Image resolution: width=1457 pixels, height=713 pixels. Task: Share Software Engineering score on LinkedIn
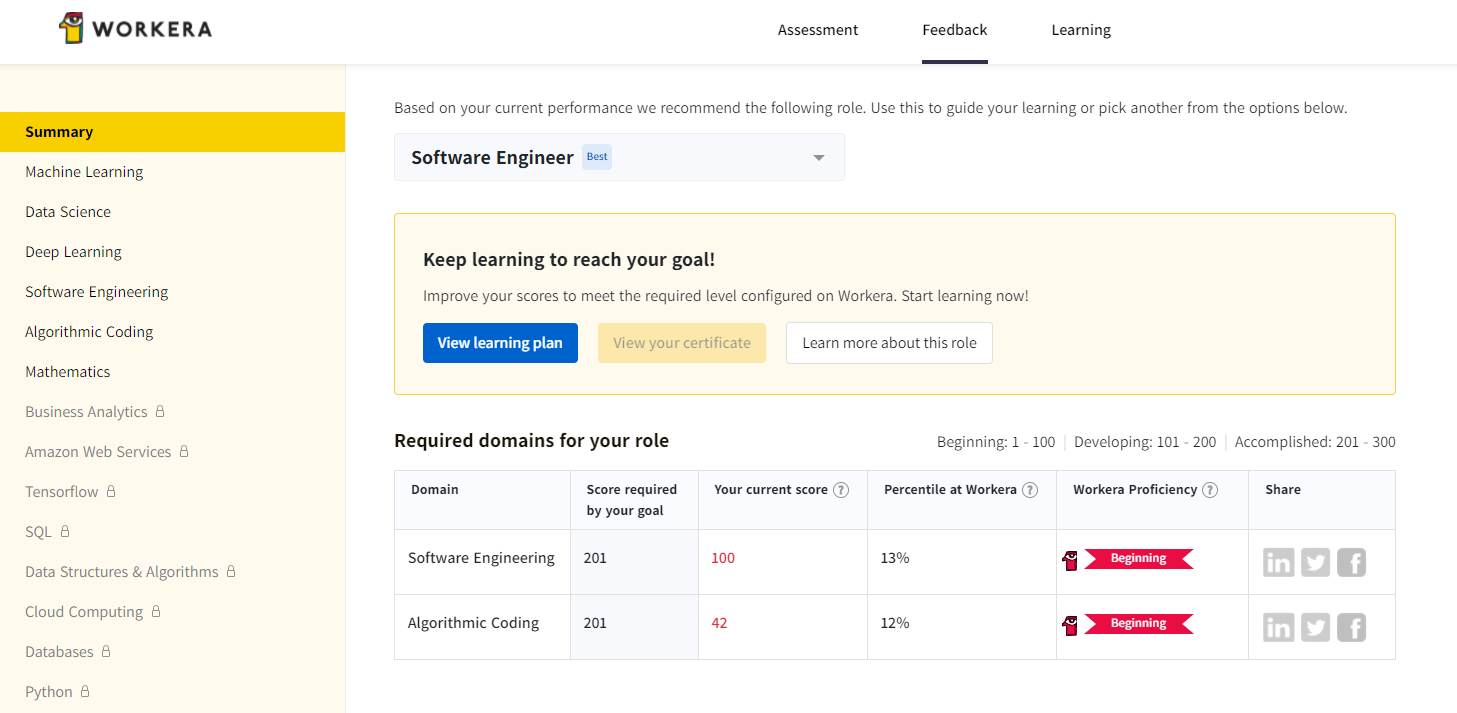(x=1278, y=563)
